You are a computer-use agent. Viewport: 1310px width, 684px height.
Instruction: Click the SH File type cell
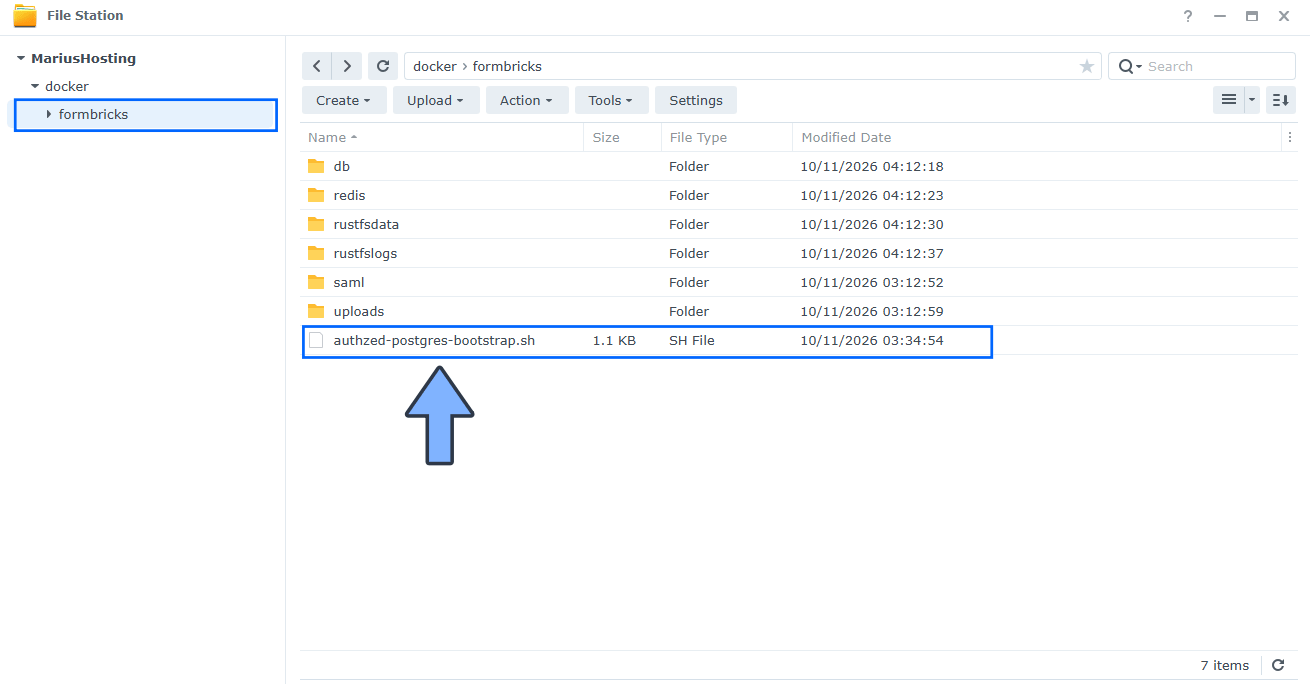[x=692, y=340]
